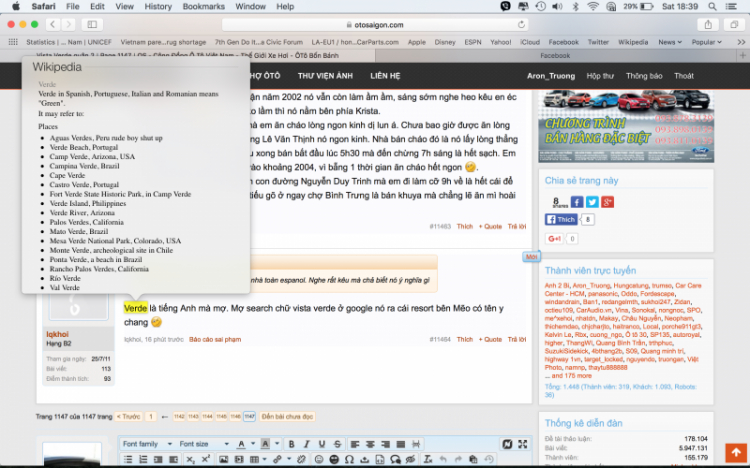
Task: Open Safari's History menu
Action: coord(158,7)
